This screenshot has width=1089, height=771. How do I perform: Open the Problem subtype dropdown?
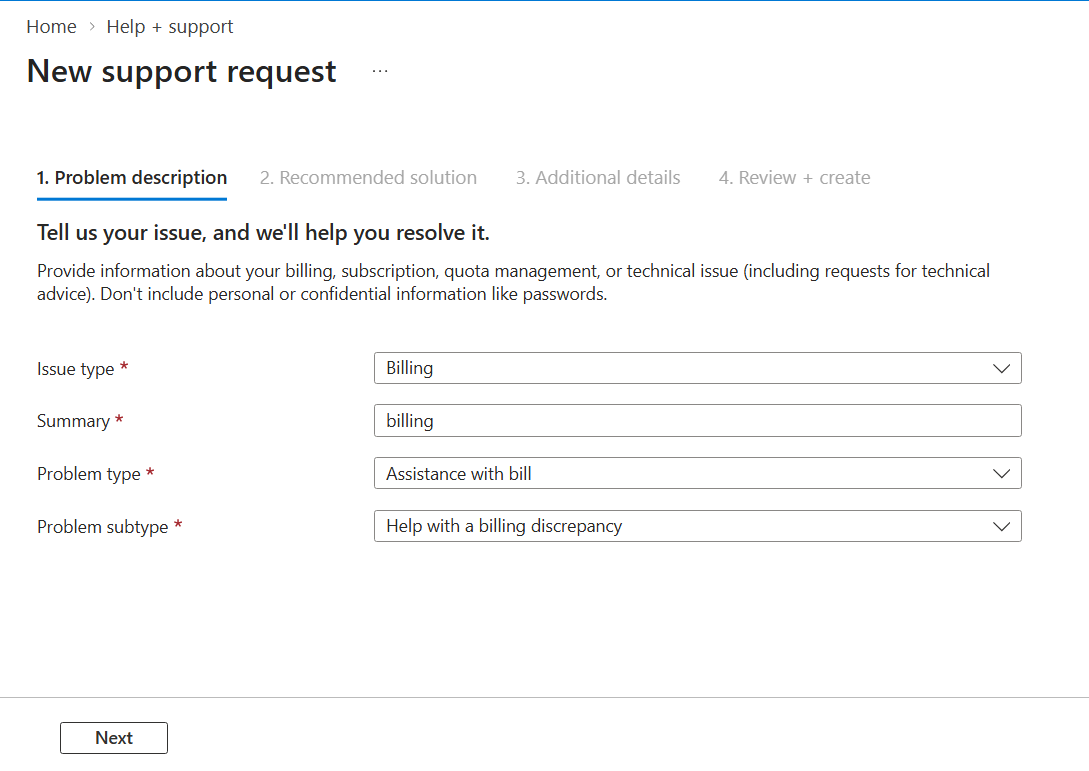697,527
